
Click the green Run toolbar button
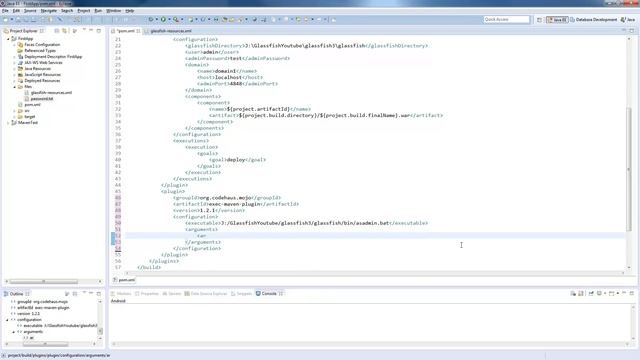click(x=163, y=20)
